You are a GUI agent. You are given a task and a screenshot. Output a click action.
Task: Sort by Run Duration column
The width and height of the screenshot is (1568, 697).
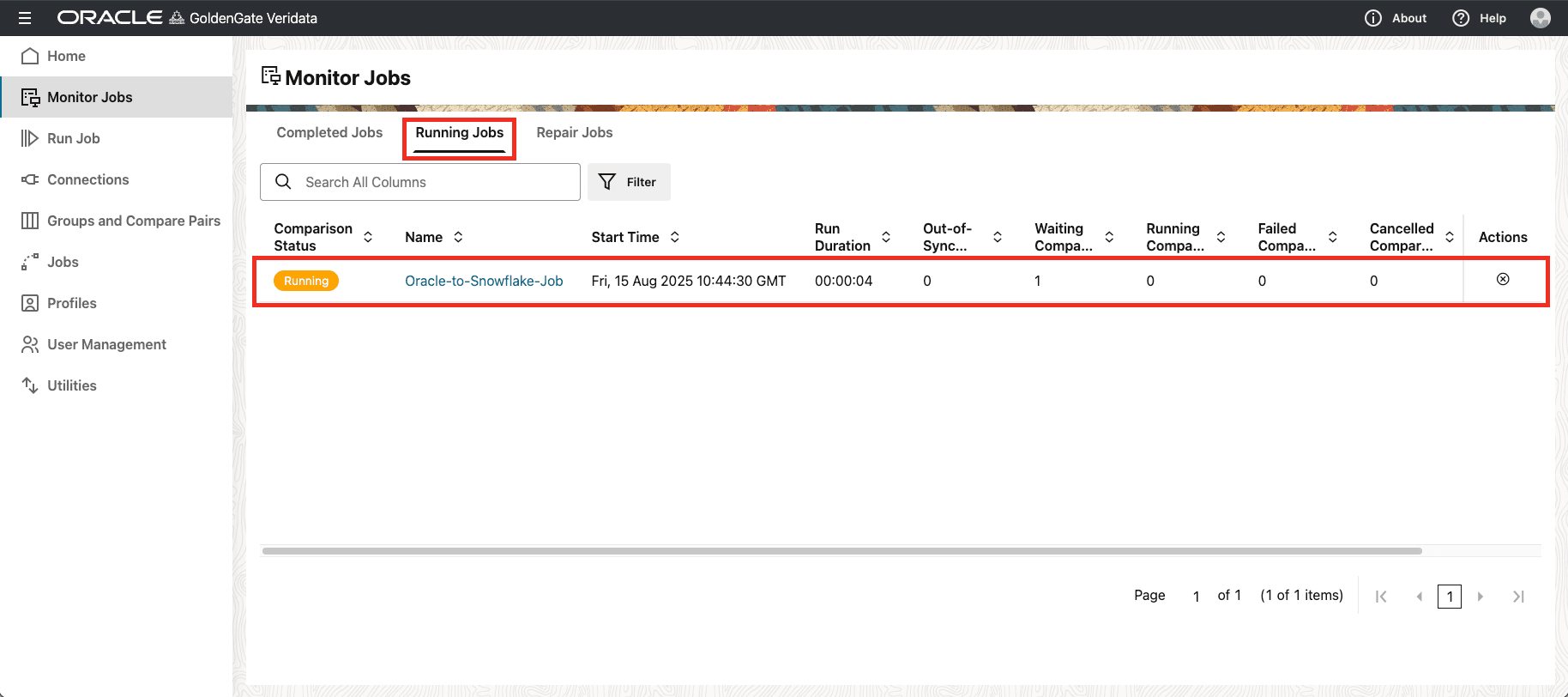click(886, 237)
